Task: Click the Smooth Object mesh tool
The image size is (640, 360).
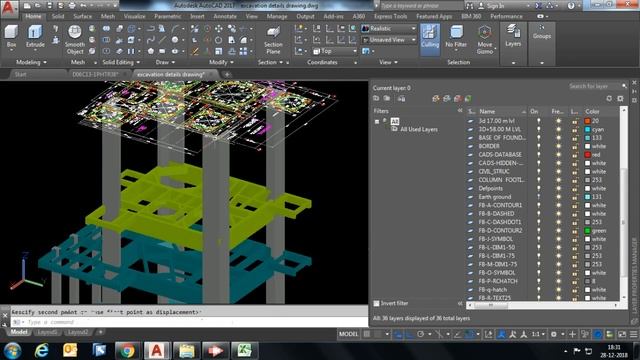Action: (x=75, y=40)
